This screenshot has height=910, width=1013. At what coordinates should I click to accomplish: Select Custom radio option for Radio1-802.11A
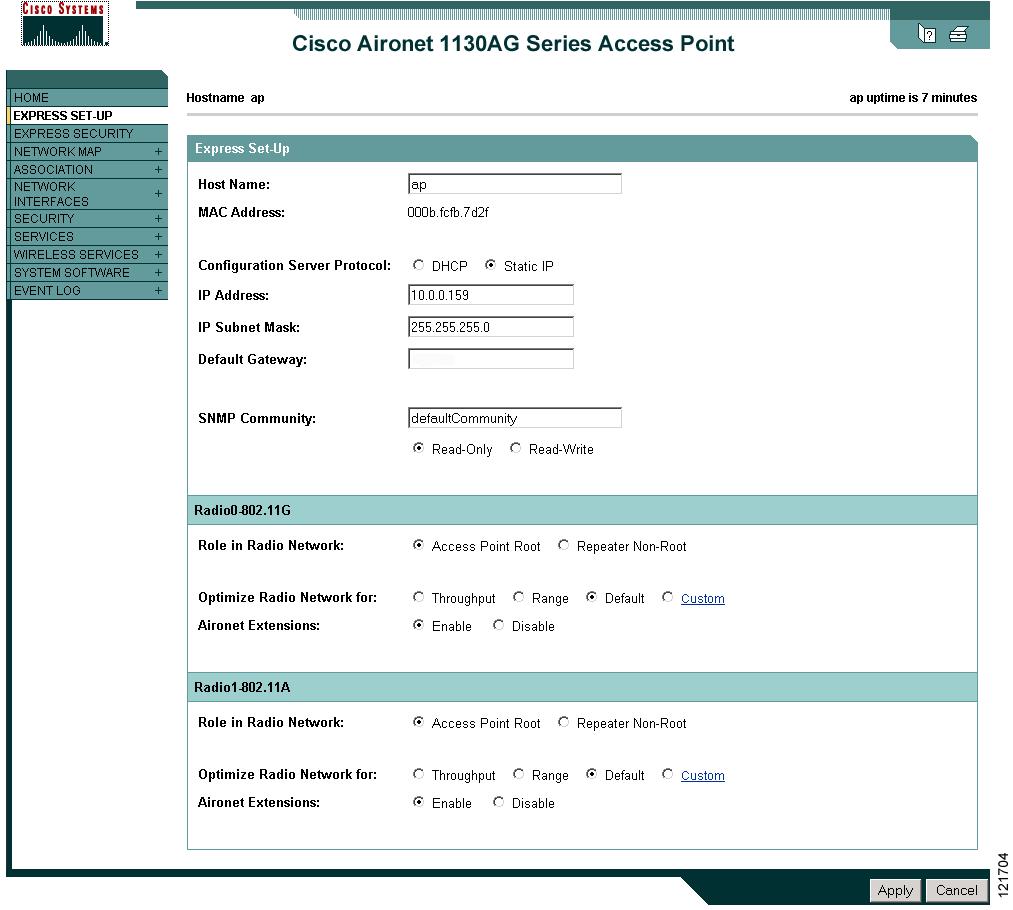667,774
